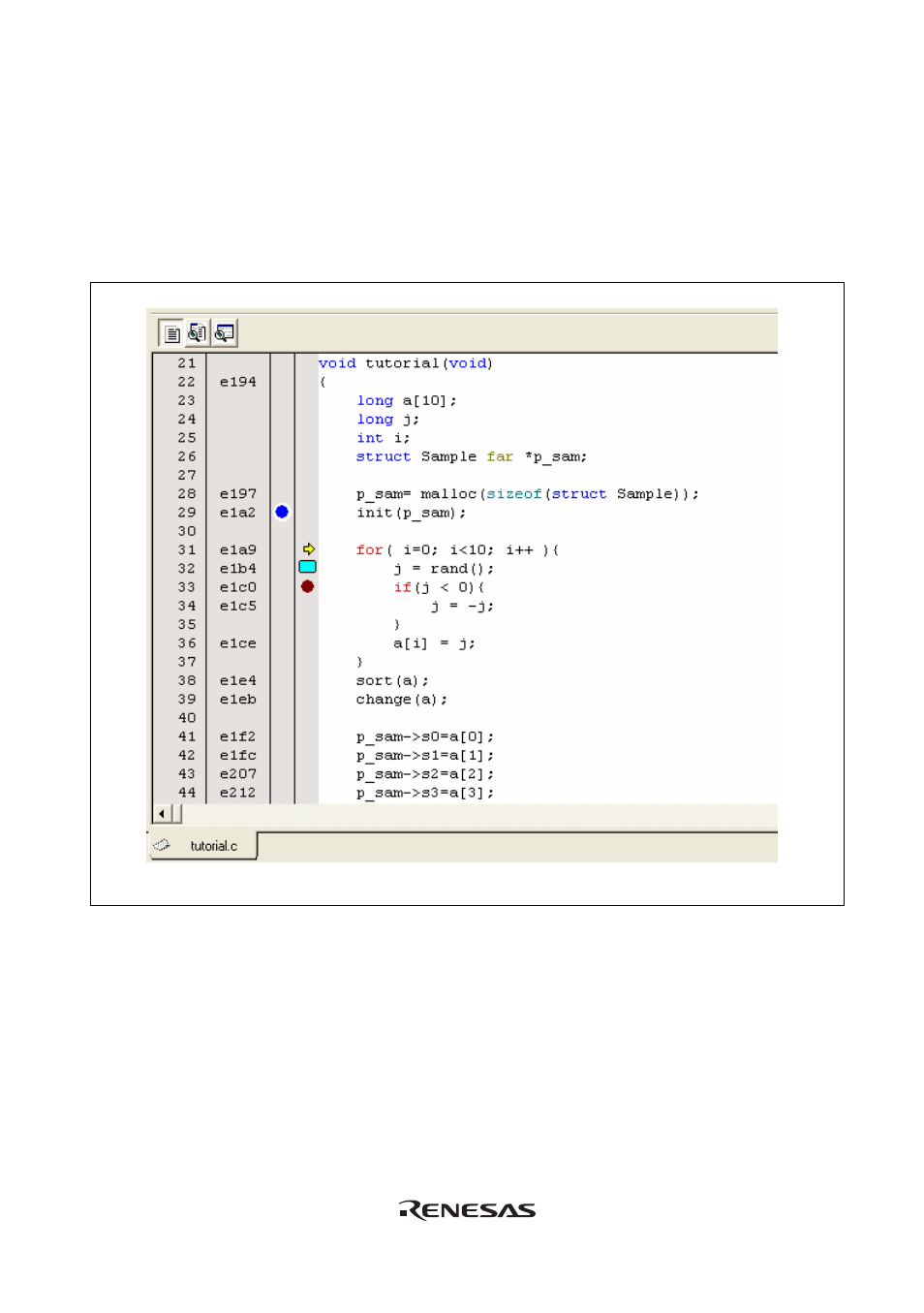Click address e1ce

(238, 643)
